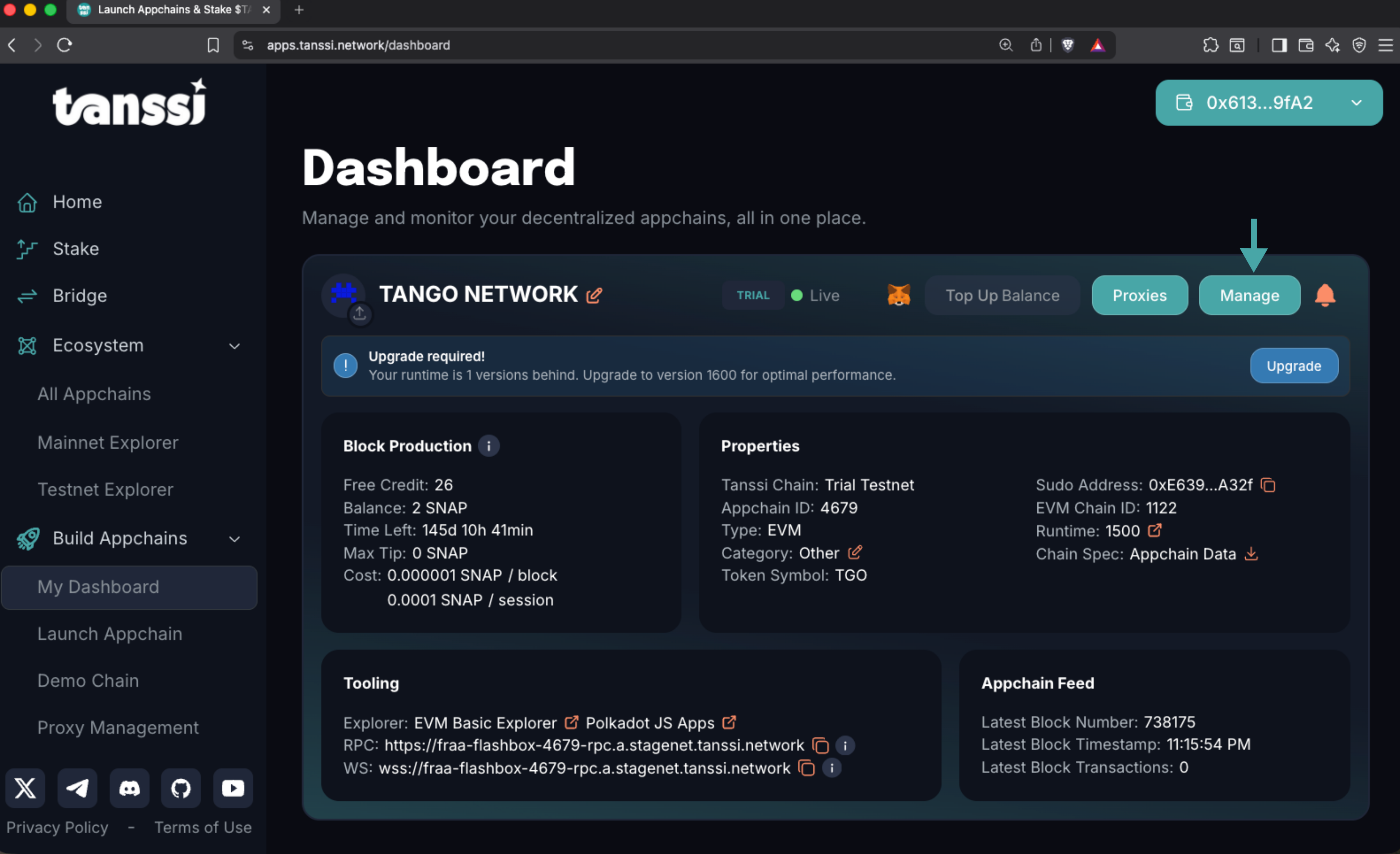Image resolution: width=1400 pixels, height=854 pixels.
Task: Click the orange notification bell icon
Action: click(1324, 295)
